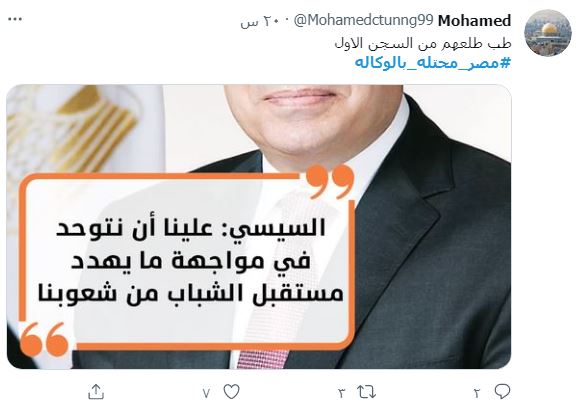Retweet using the circular arrows icon
The width and height of the screenshot is (583, 403).
[x=366, y=392]
